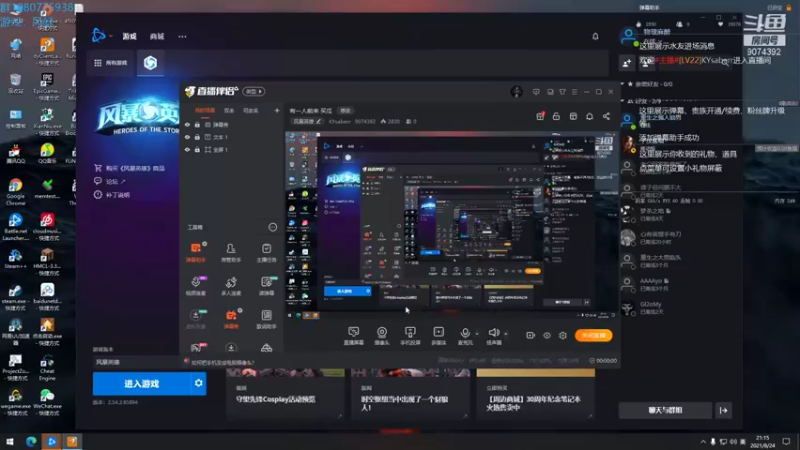800x450 pixels.
Task: Open 论坛 forum link
Action: 110,181
